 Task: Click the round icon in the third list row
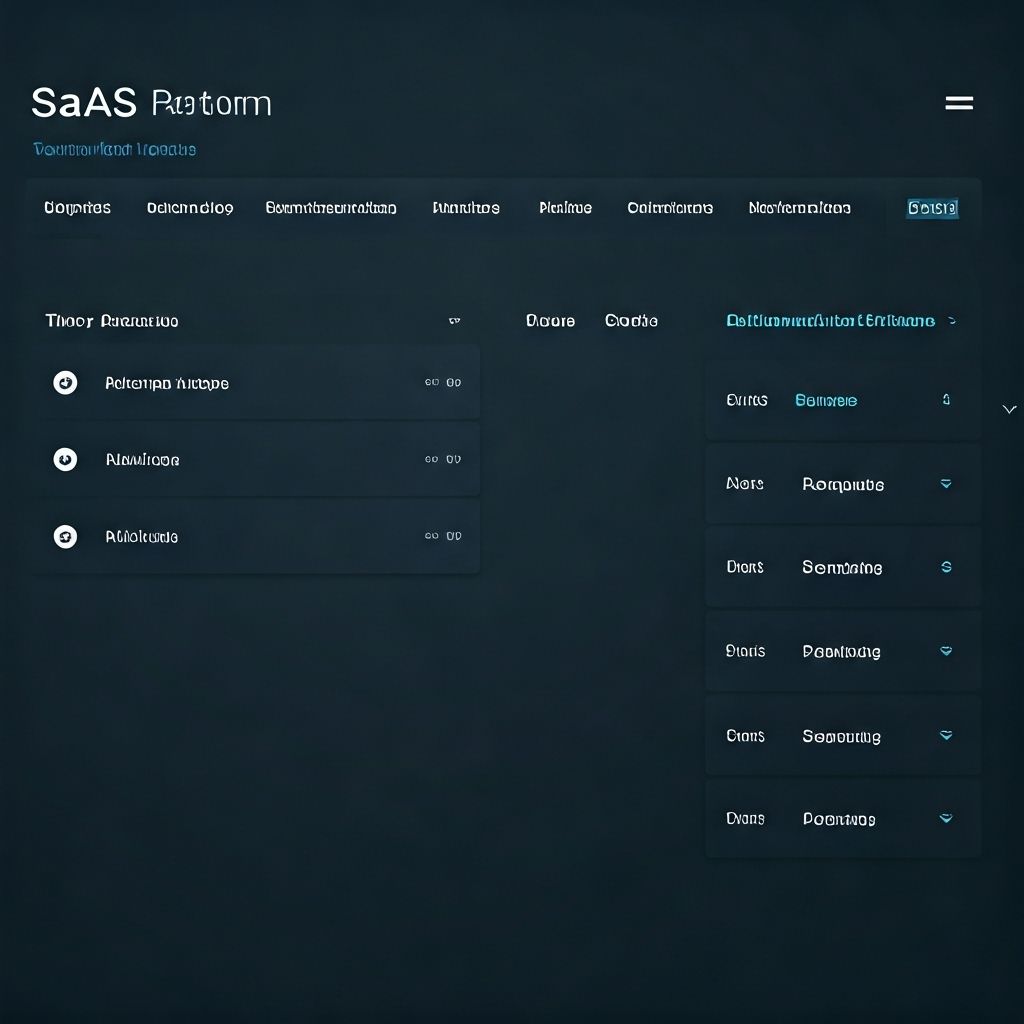65,536
